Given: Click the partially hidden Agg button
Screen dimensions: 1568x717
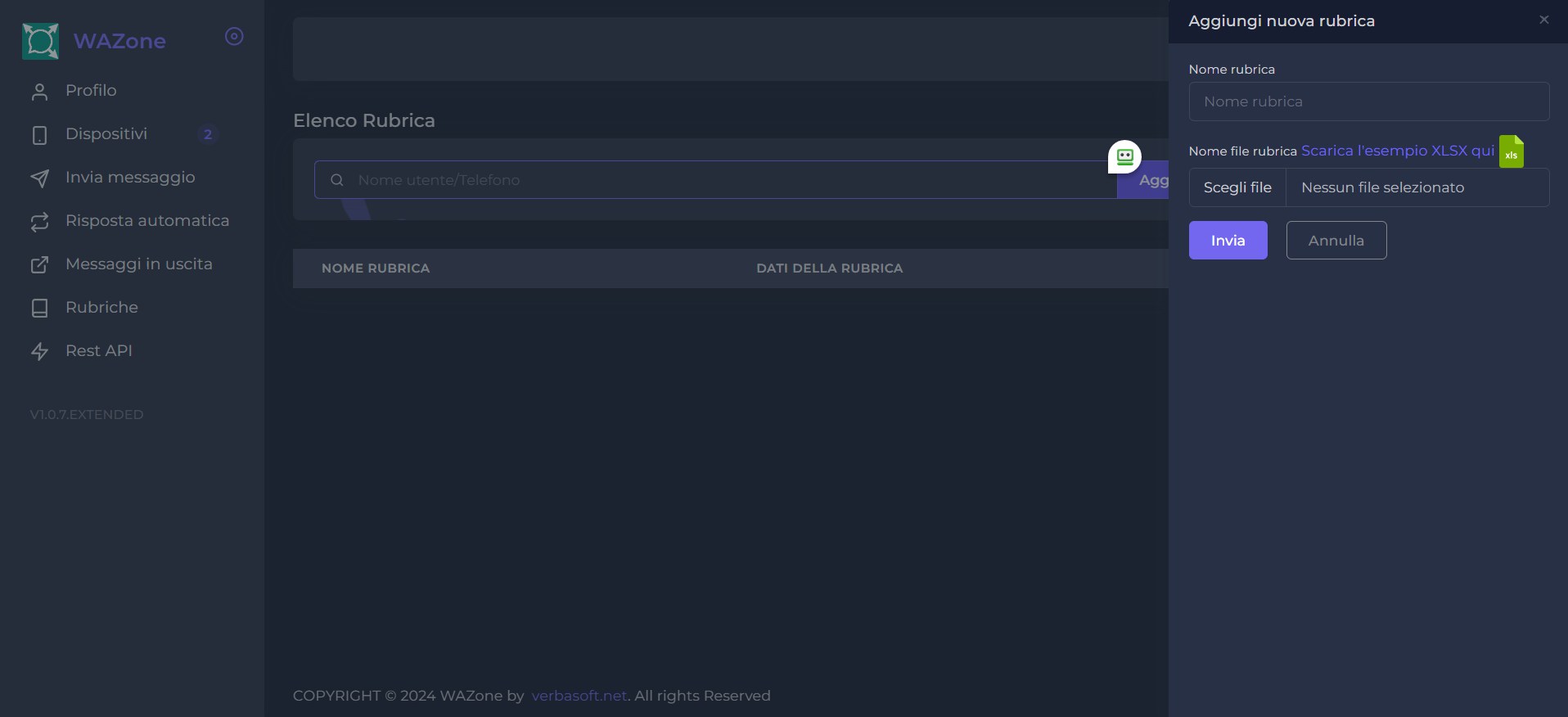Looking at the screenshot, I should [x=1143, y=180].
